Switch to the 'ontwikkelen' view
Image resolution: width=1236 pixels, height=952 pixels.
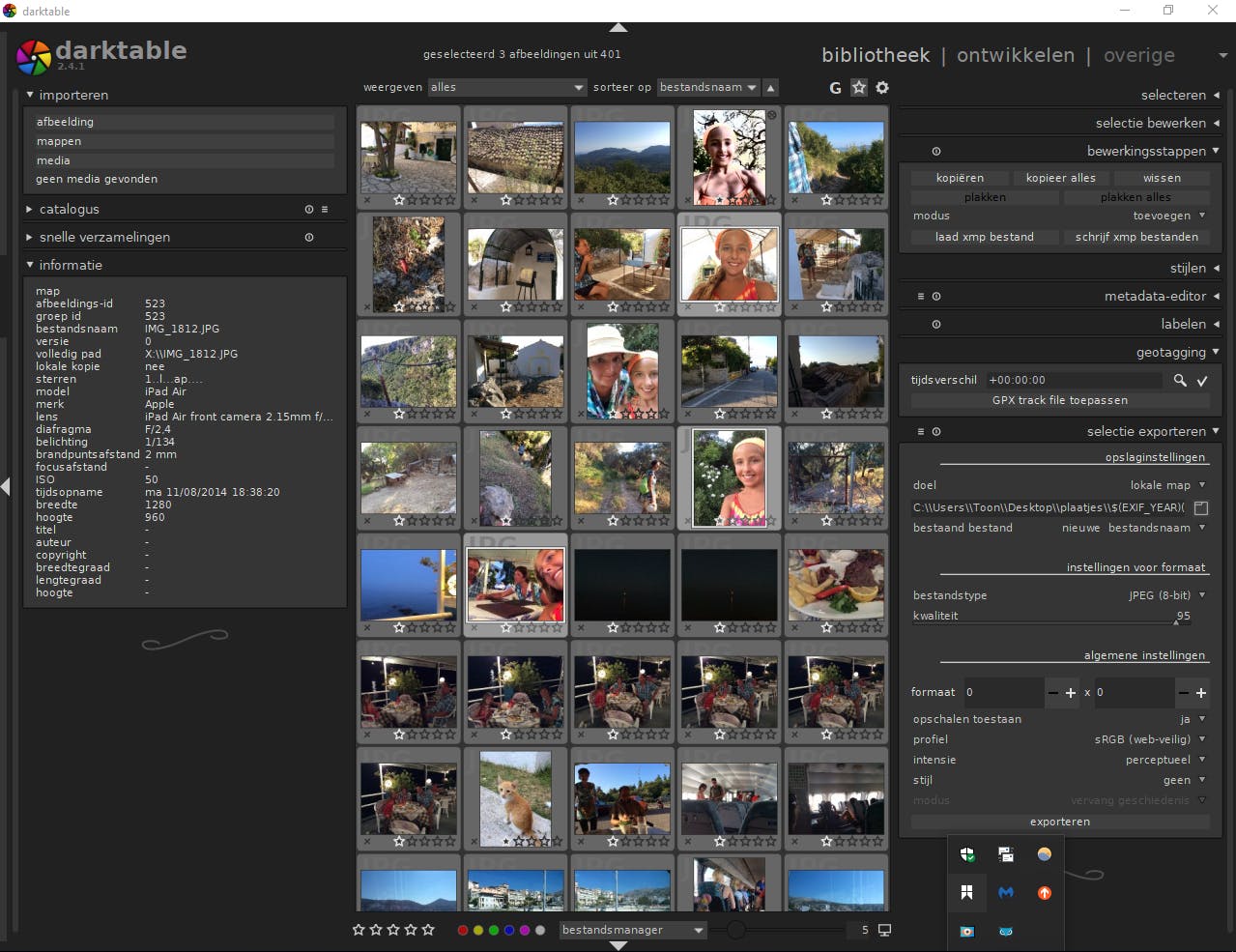coord(1015,55)
